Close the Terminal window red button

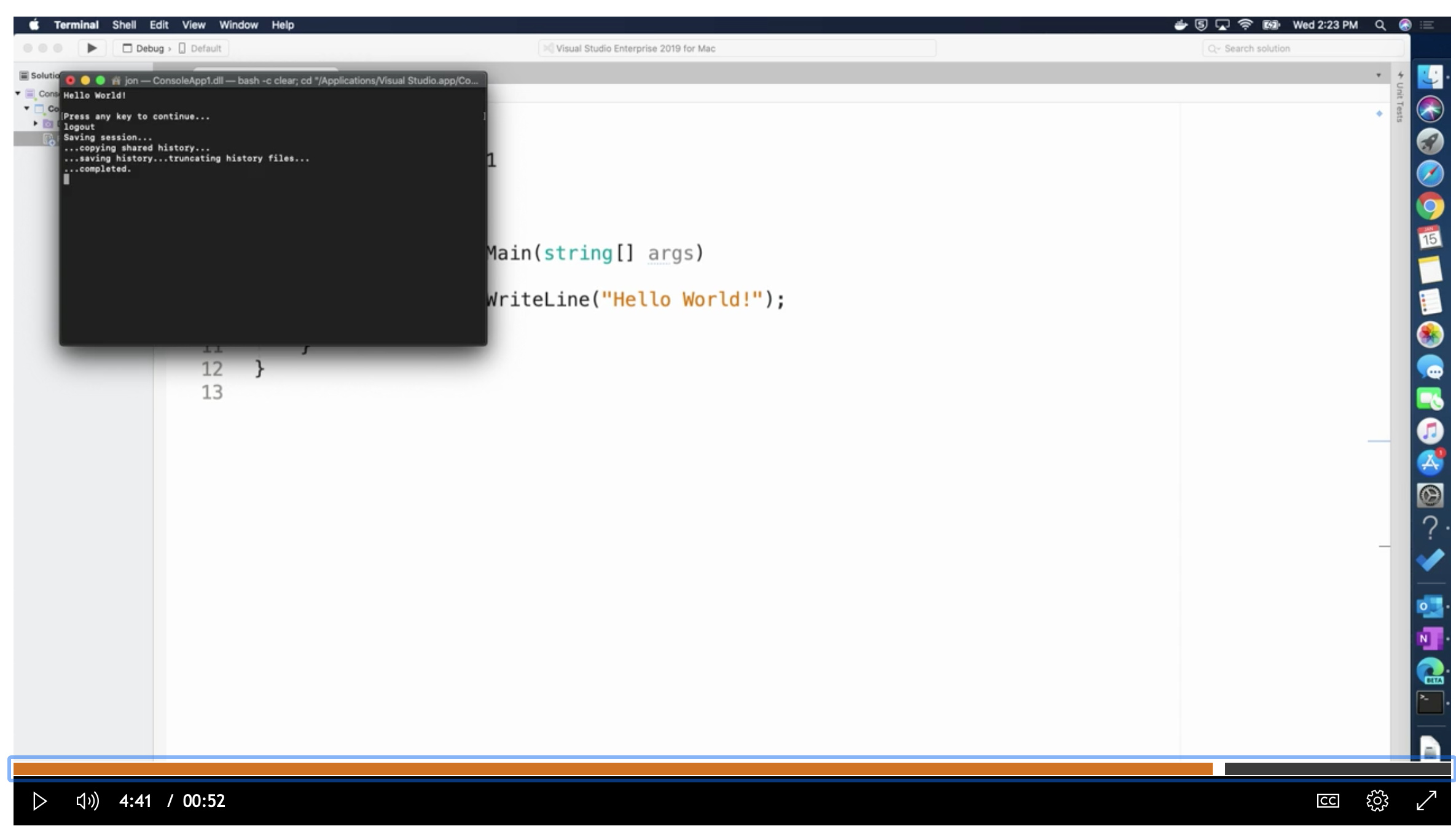tap(71, 81)
